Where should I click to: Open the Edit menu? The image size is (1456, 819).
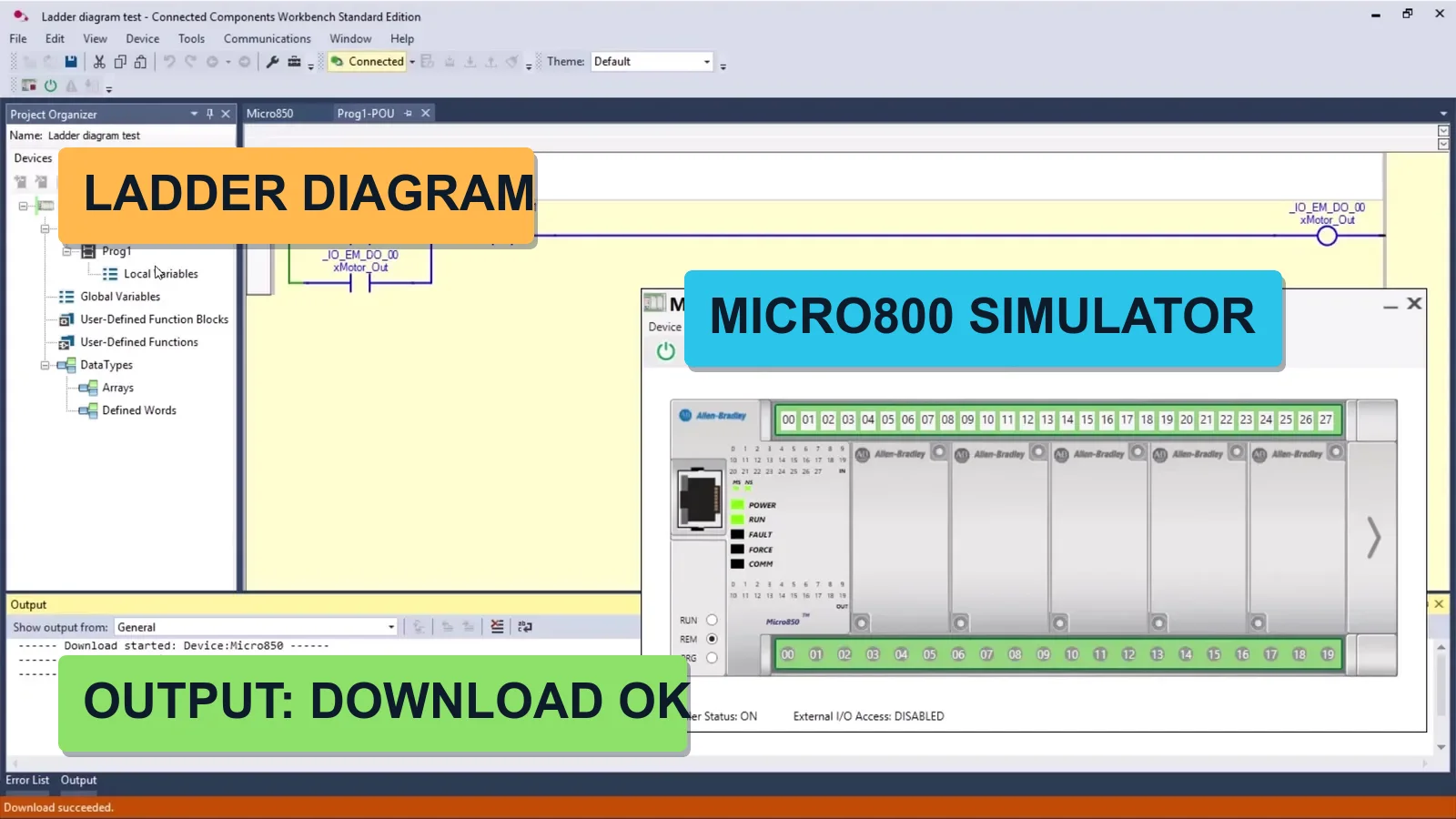[55, 39]
